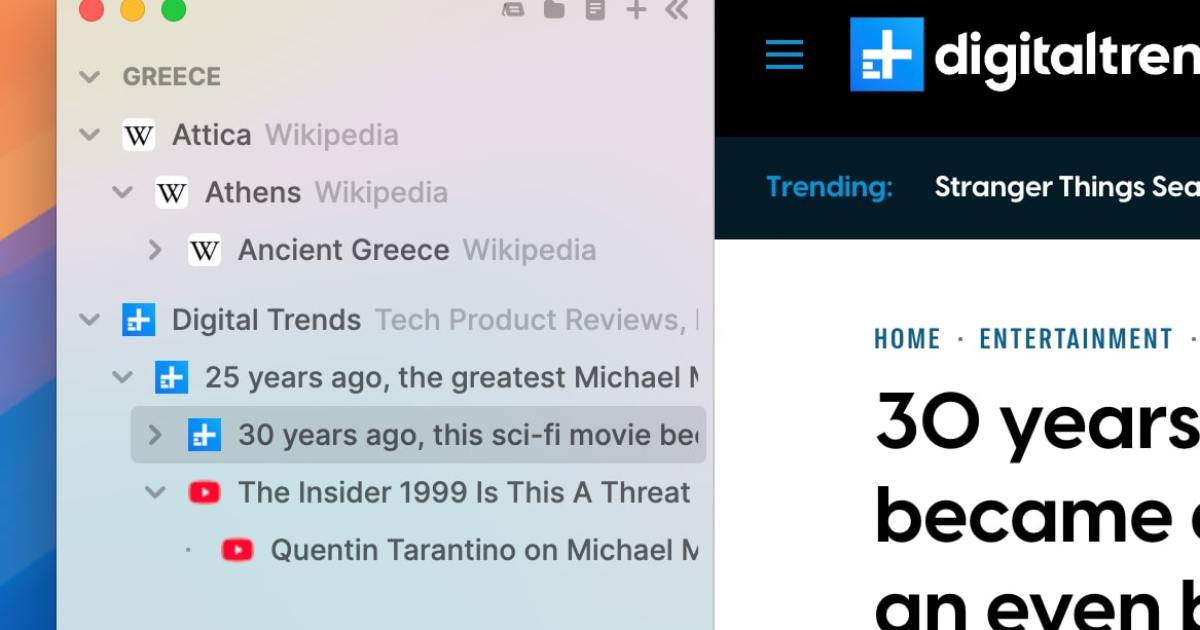Click the stacked tabs icon in toolbar
1200x630 pixels.
coord(512,10)
